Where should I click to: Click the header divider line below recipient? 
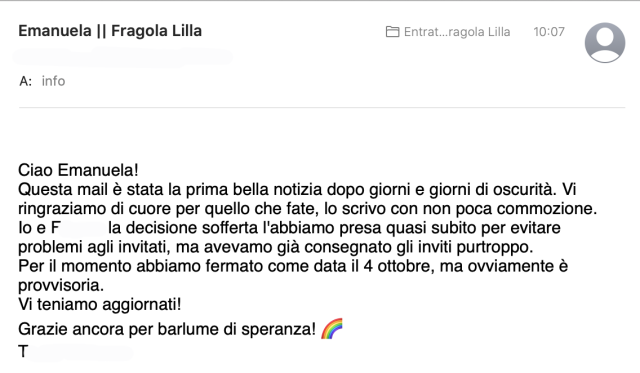coord(322,107)
